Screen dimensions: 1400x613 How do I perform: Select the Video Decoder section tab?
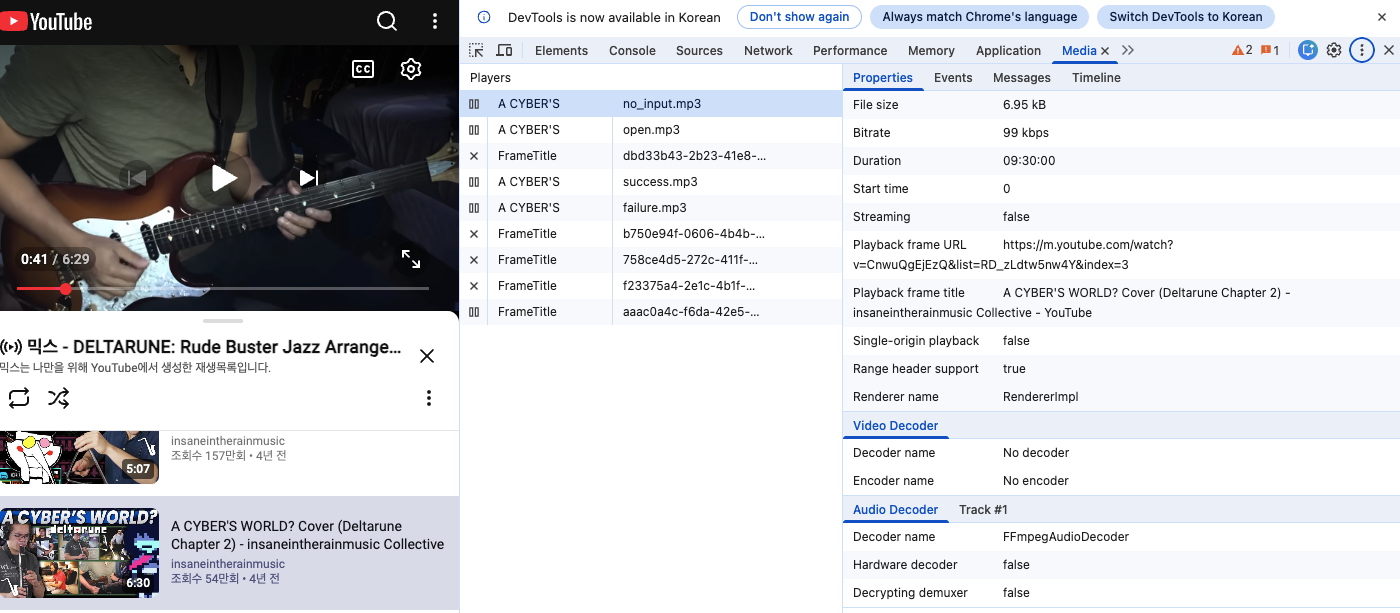[895, 425]
